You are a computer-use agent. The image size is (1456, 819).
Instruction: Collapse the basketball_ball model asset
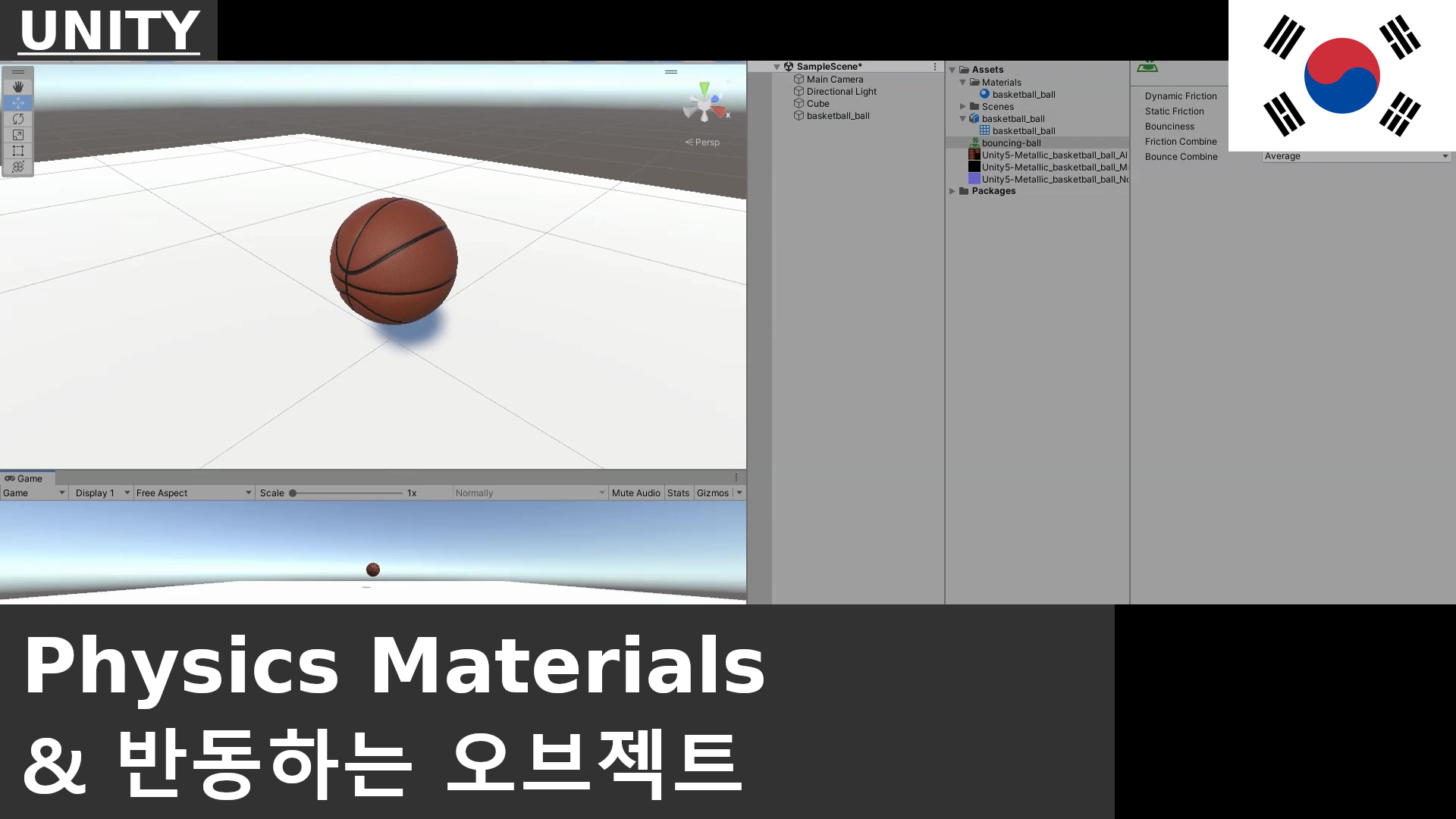point(963,119)
